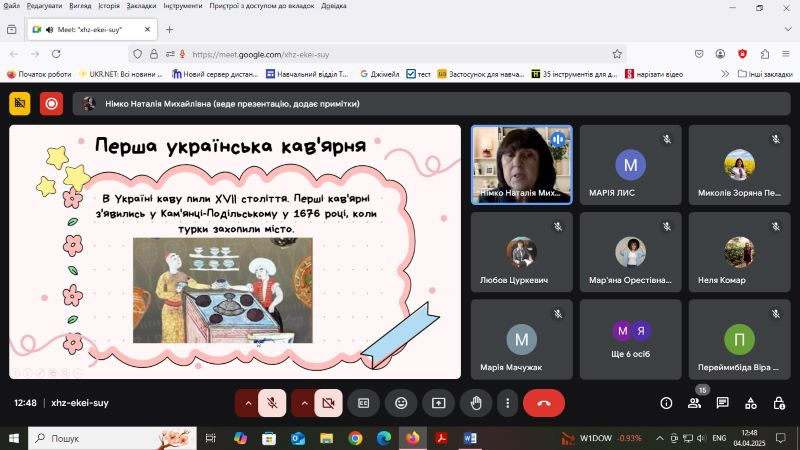Mute the tab audio speaker icon
This screenshot has height=450, width=800.
click(49, 30)
